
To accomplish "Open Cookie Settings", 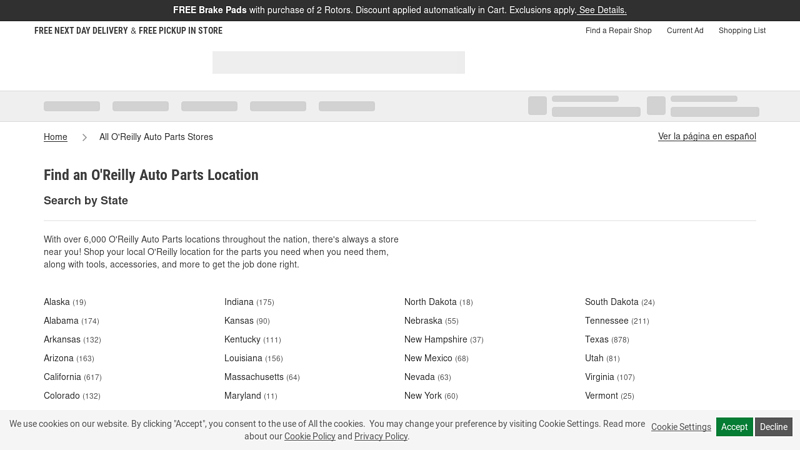I will (681, 427).
